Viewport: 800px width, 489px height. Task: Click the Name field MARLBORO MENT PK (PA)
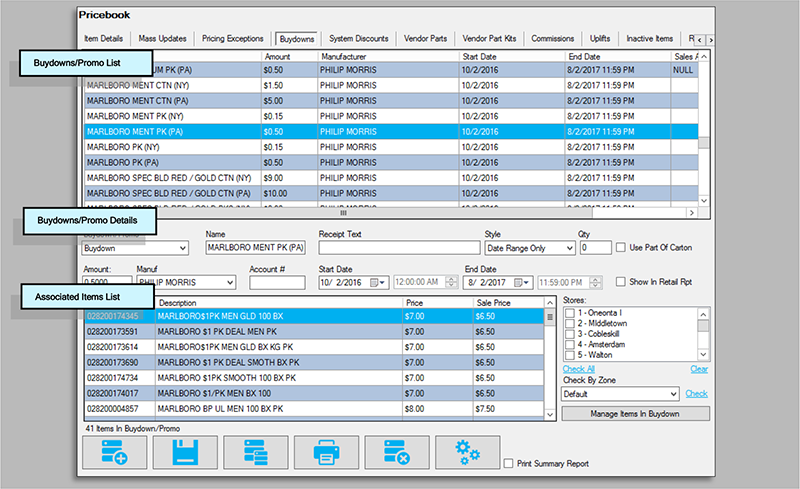click(256, 248)
